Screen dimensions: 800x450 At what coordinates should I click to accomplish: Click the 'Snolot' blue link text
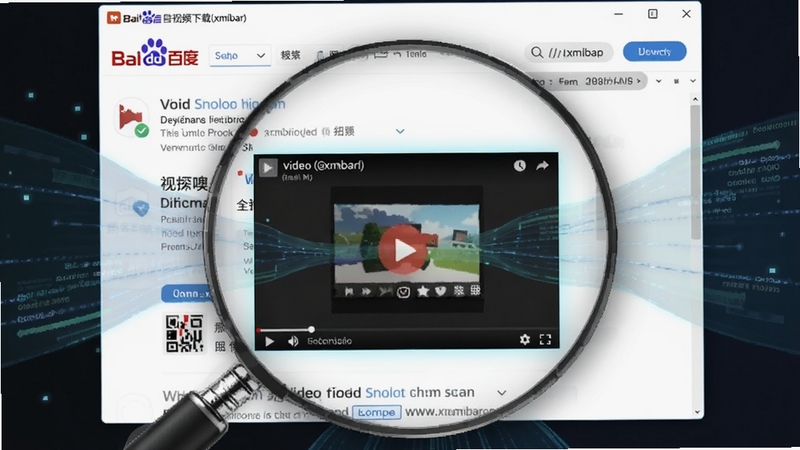(x=385, y=392)
